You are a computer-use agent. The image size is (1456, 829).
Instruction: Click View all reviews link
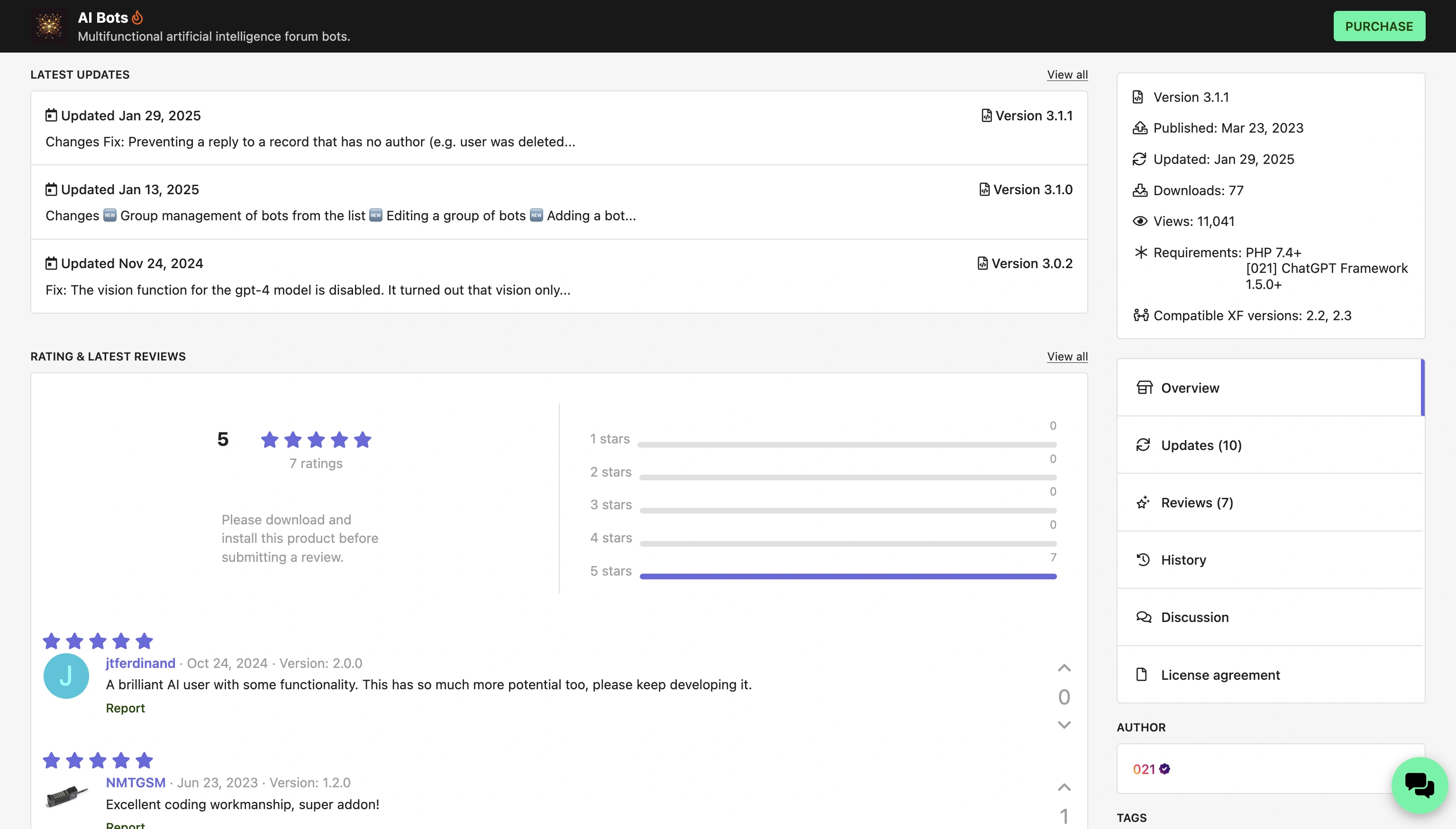(x=1067, y=355)
